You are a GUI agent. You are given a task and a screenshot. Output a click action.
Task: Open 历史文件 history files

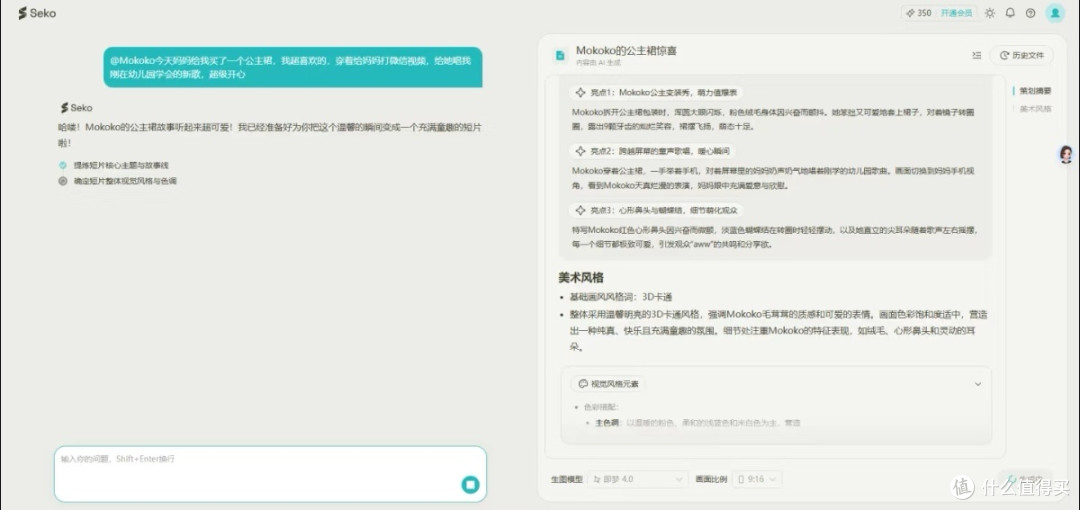[1021, 55]
